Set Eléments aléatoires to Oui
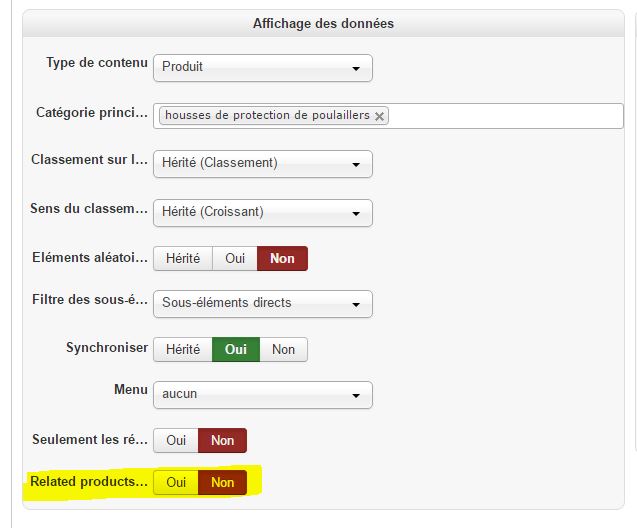 pyautogui.click(x=235, y=258)
